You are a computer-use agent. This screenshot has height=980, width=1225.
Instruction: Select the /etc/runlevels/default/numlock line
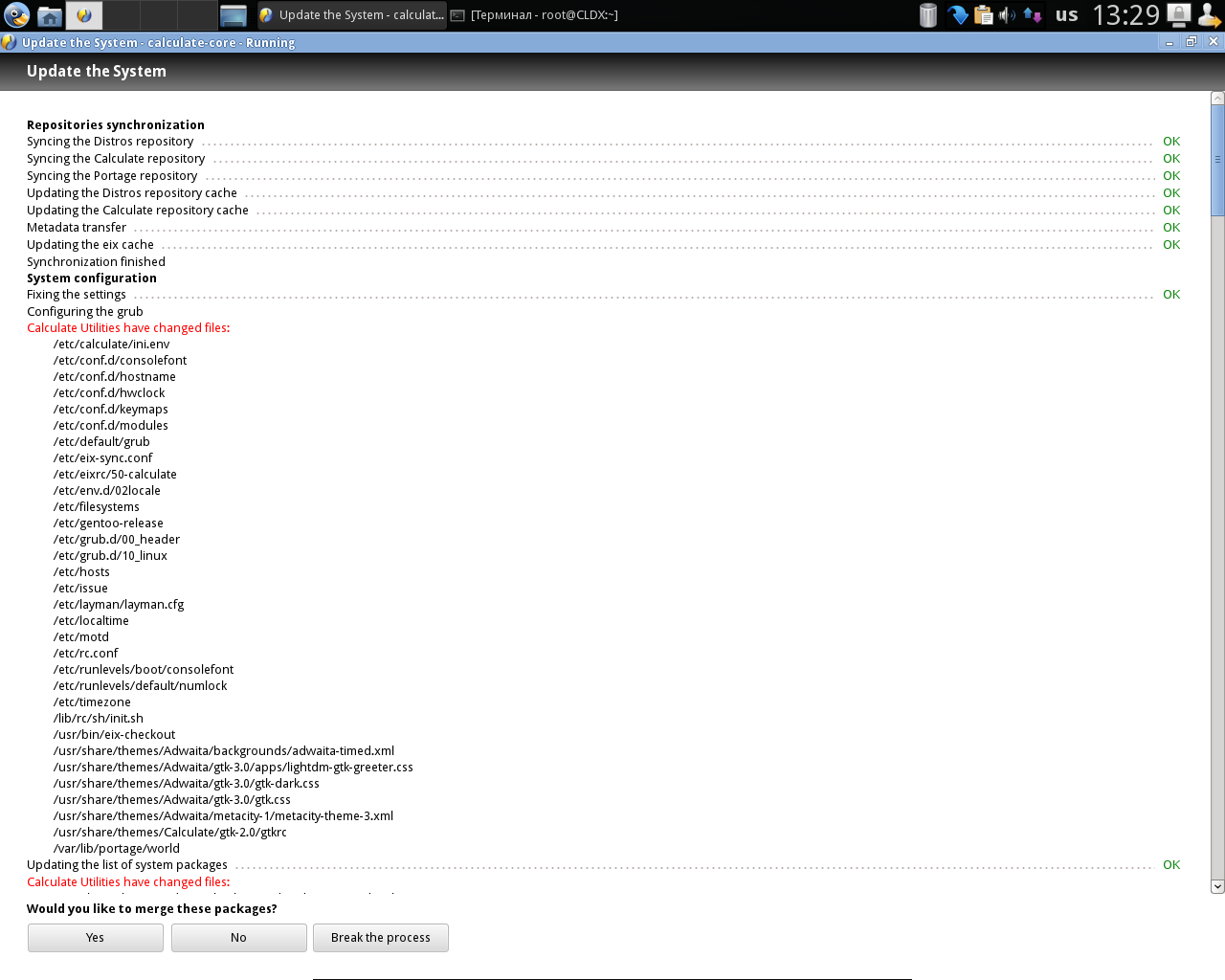141,686
